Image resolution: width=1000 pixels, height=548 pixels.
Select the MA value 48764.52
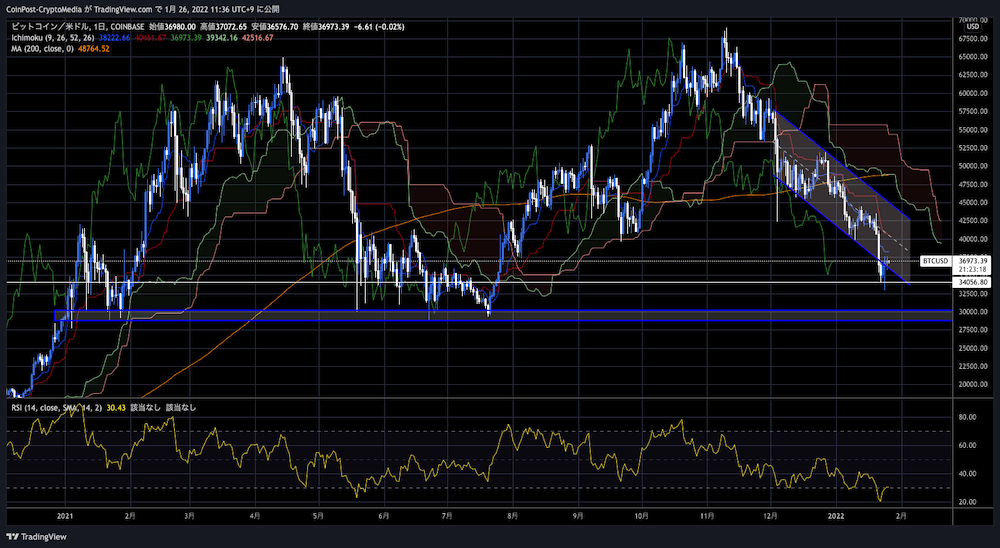coord(93,49)
